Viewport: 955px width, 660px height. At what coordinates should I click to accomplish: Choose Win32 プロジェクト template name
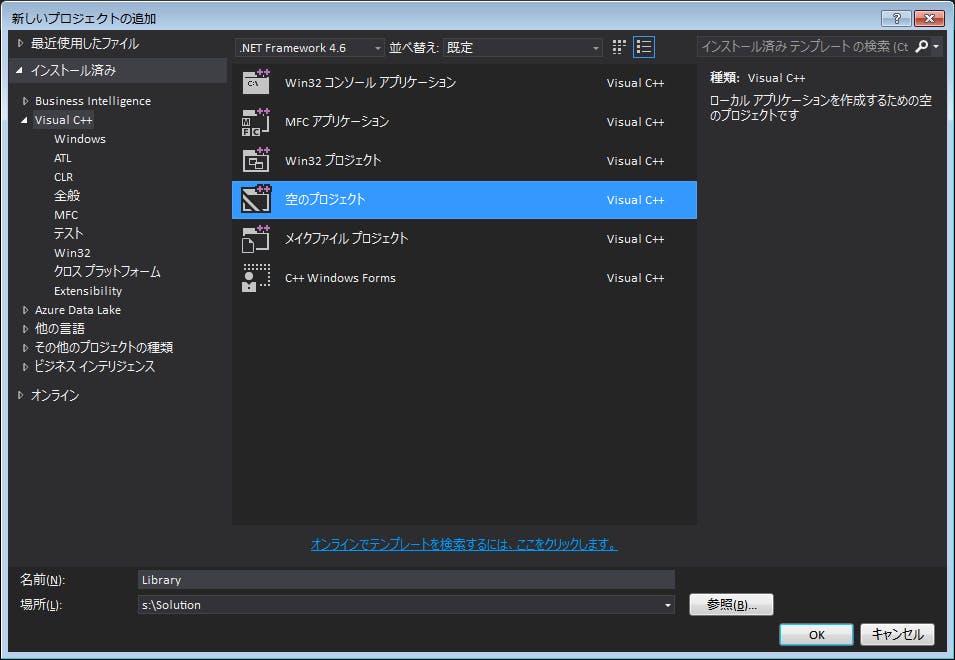pyautogui.click(x=333, y=160)
